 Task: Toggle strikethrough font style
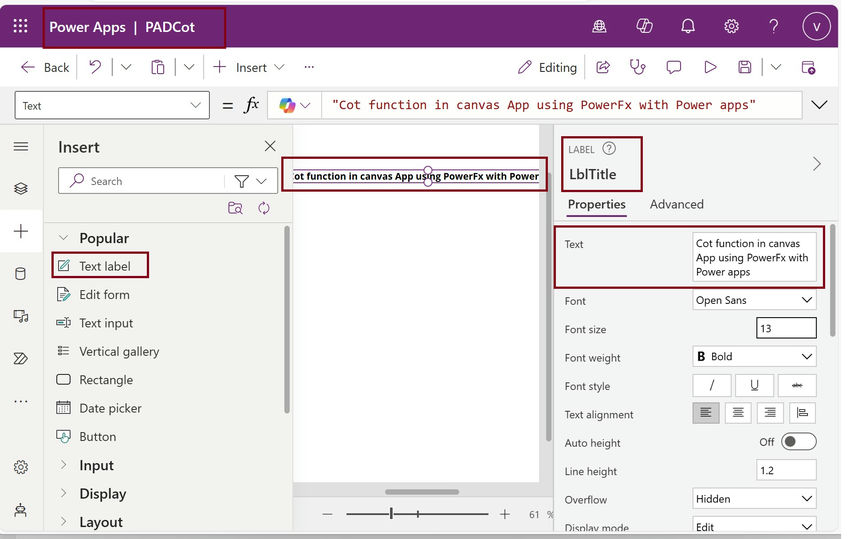coord(797,385)
